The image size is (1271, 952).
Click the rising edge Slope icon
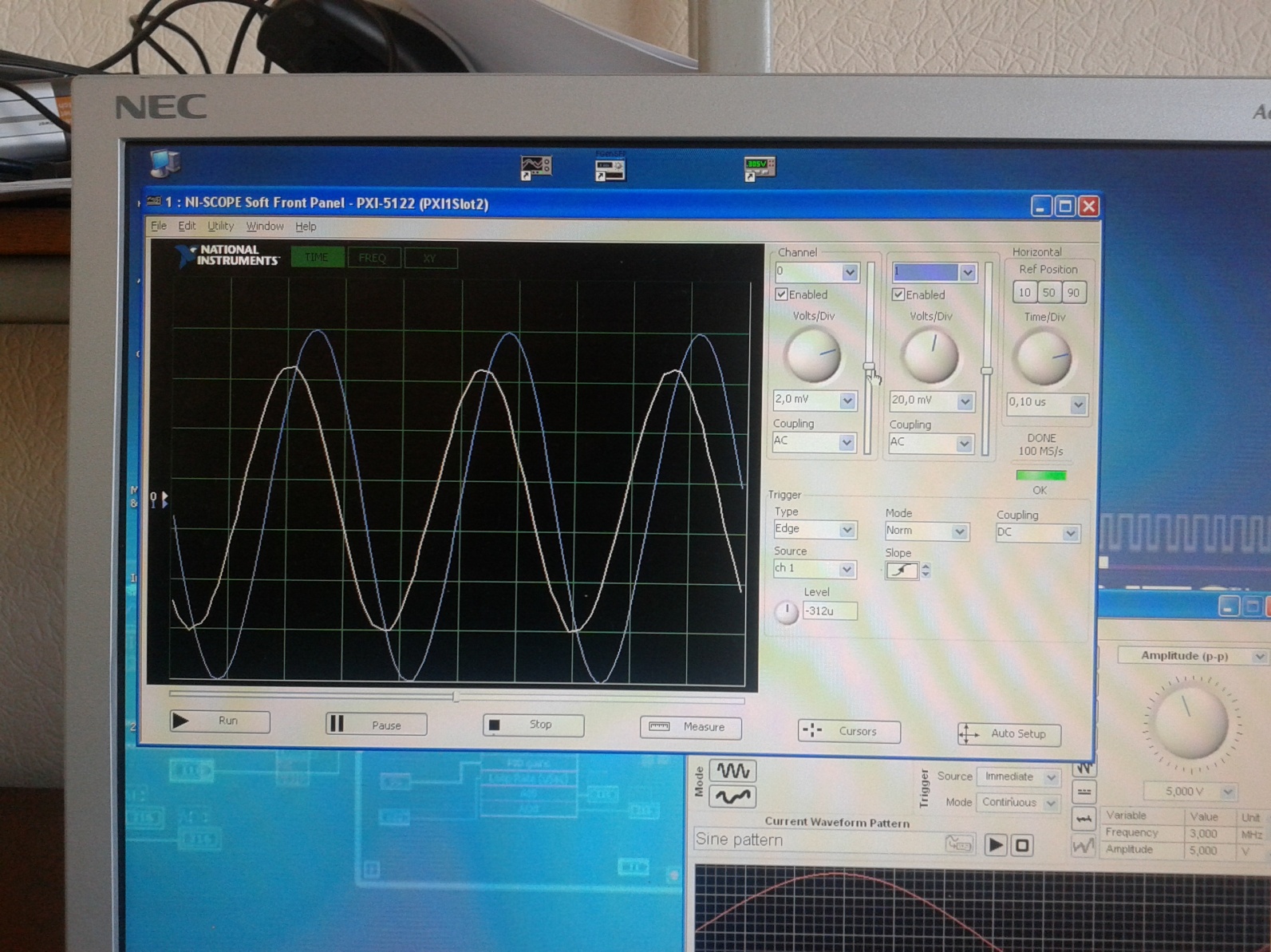[x=902, y=570]
